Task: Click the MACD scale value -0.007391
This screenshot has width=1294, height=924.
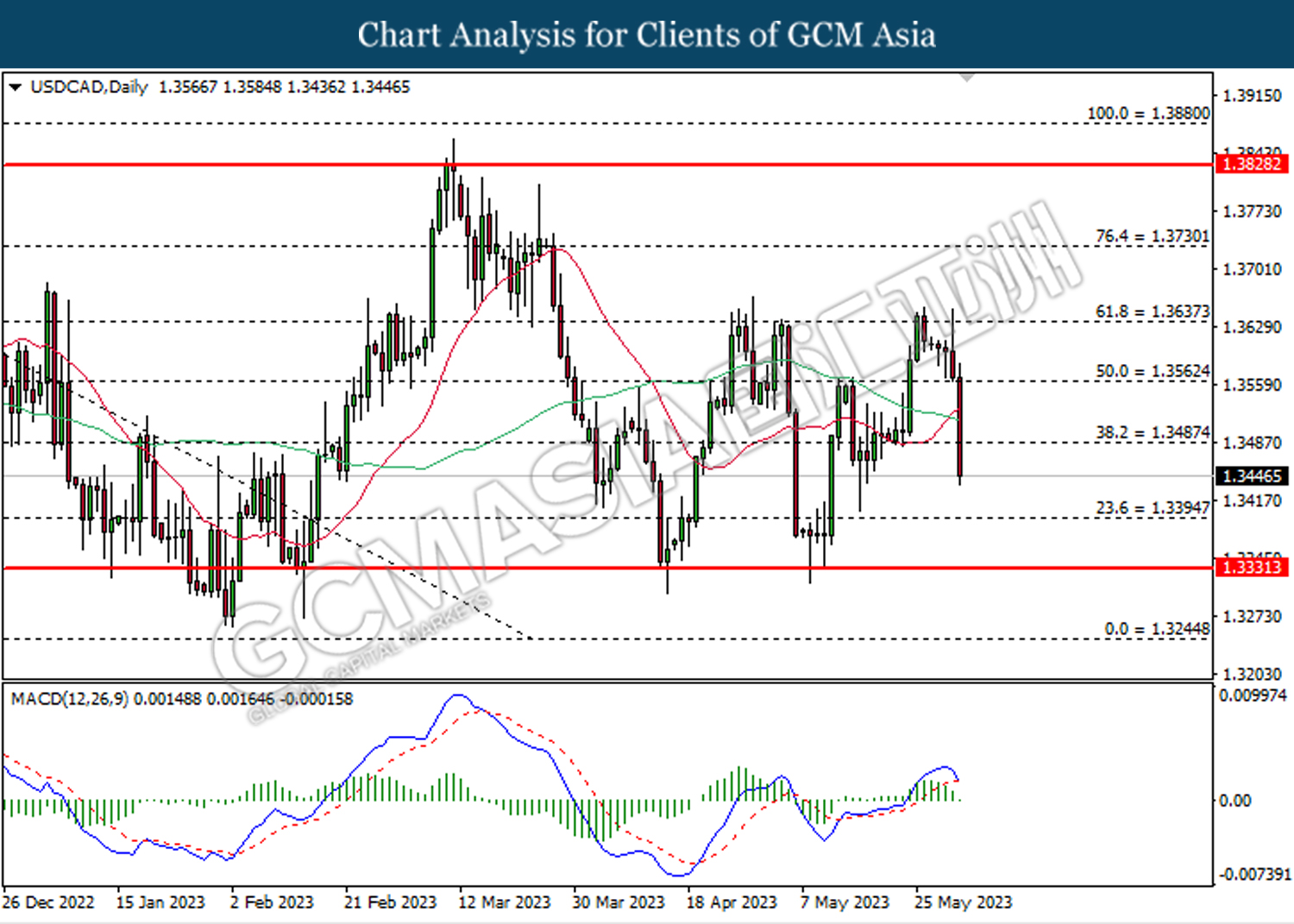Action: pyautogui.click(x=1255, y=875)
